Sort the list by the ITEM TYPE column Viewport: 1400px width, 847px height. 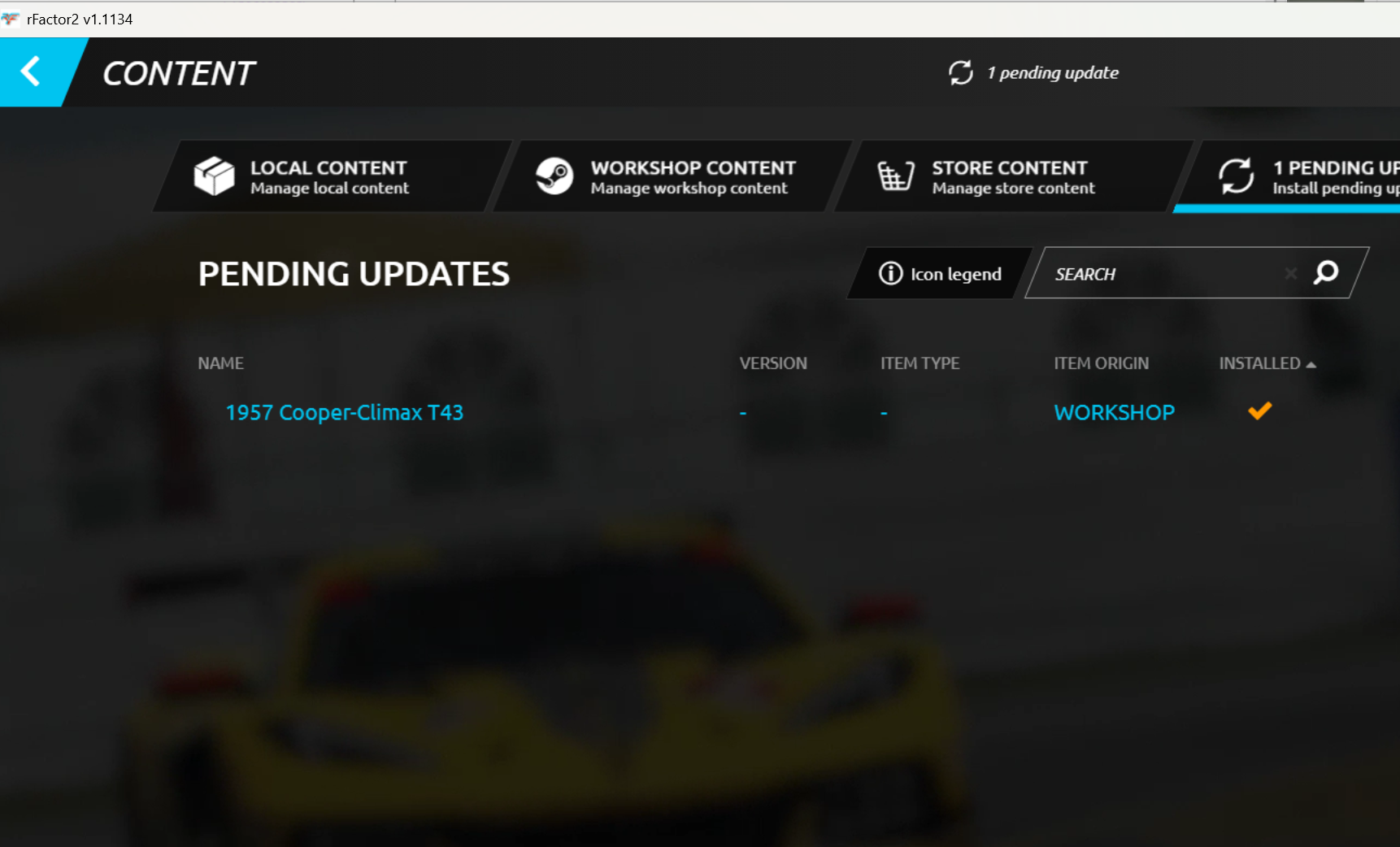[920, 363]
